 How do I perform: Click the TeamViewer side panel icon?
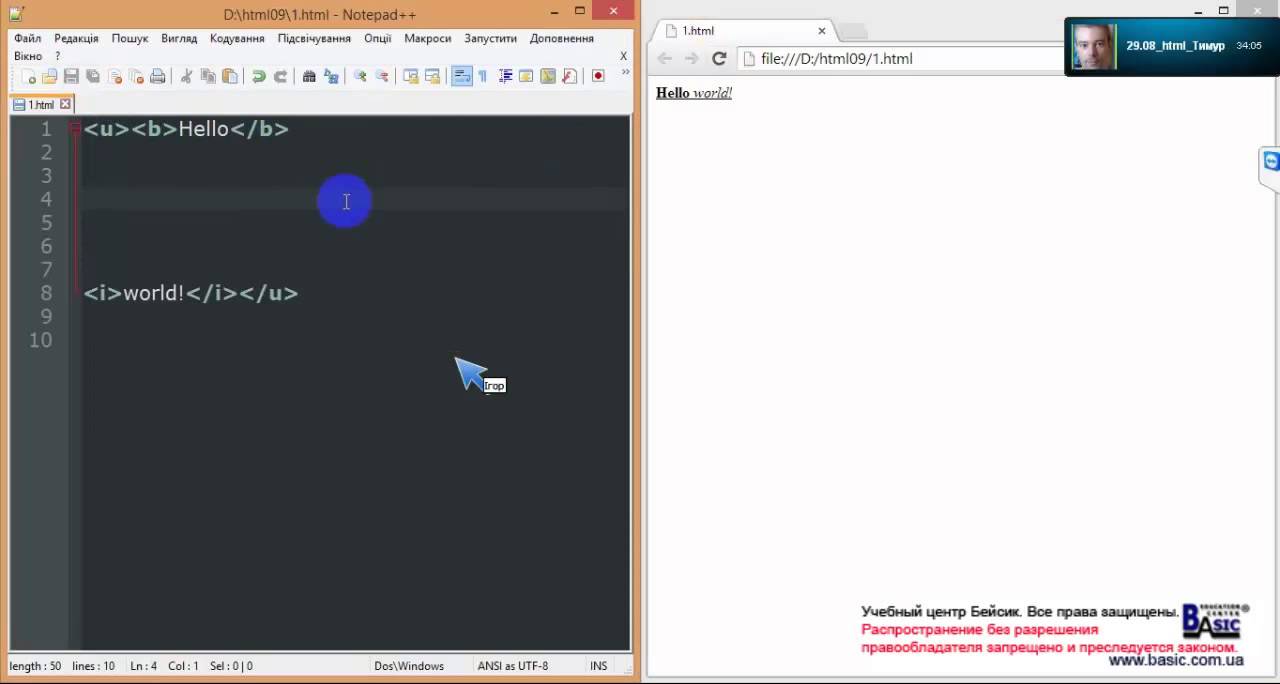(x=1270, y=161)
